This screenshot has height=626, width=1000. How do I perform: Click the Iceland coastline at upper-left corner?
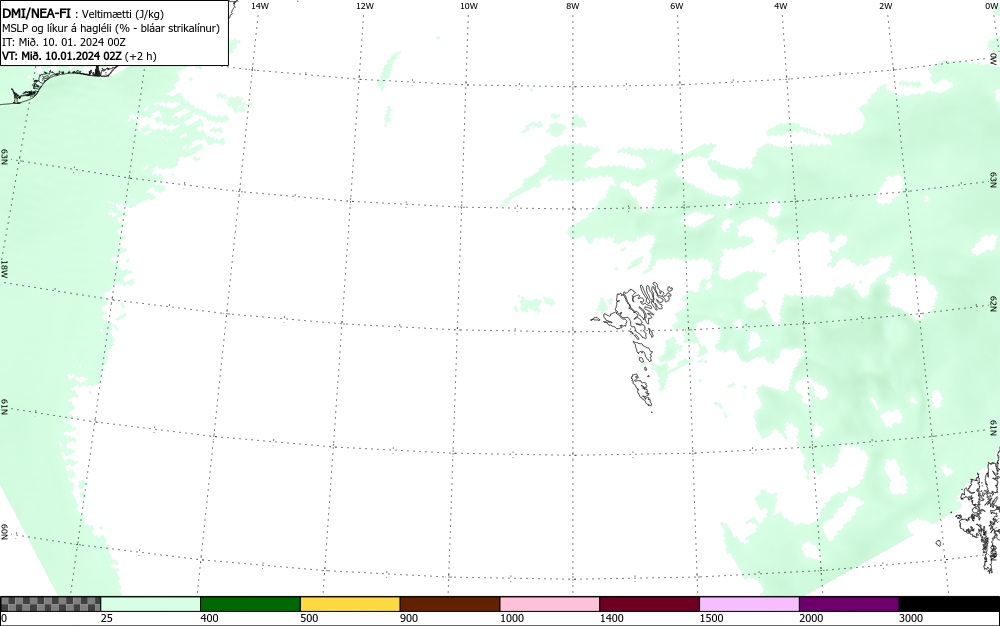(x=61, y=83)
